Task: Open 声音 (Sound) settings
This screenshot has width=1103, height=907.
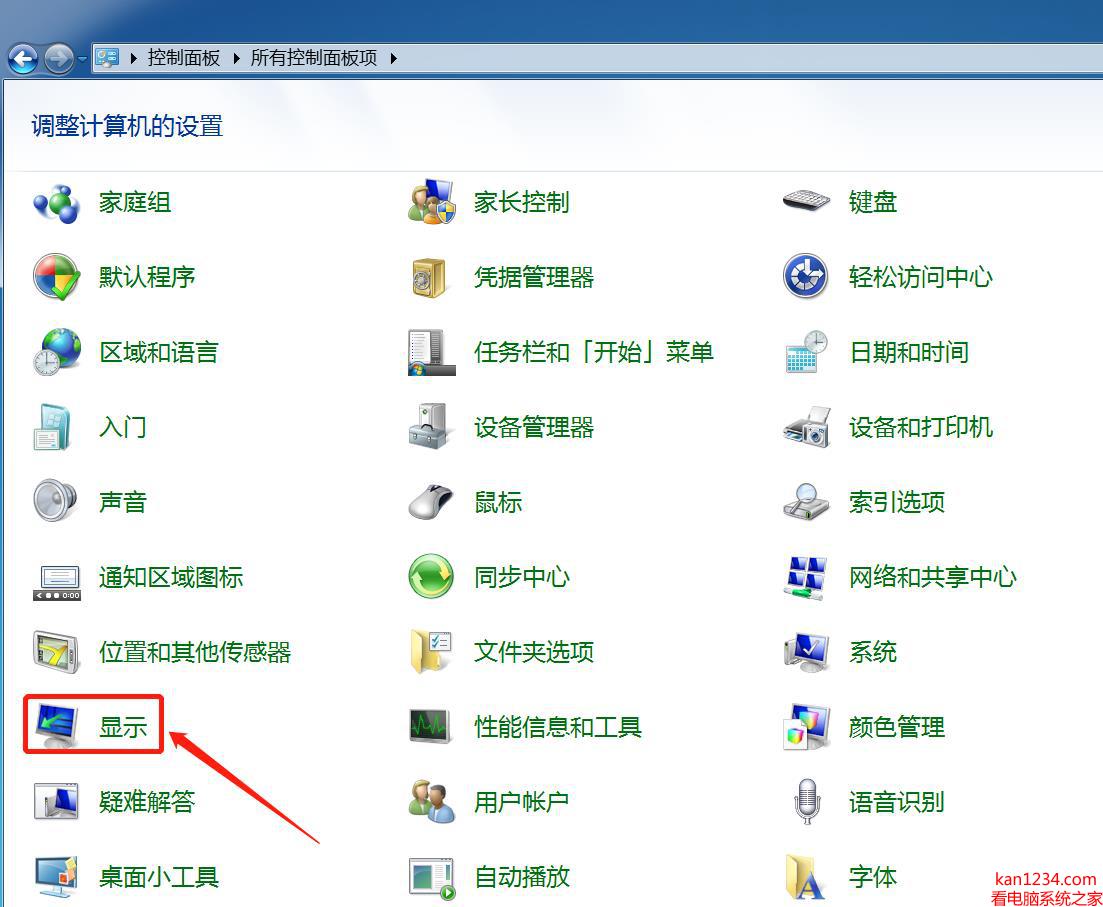Action: point(122,502)
